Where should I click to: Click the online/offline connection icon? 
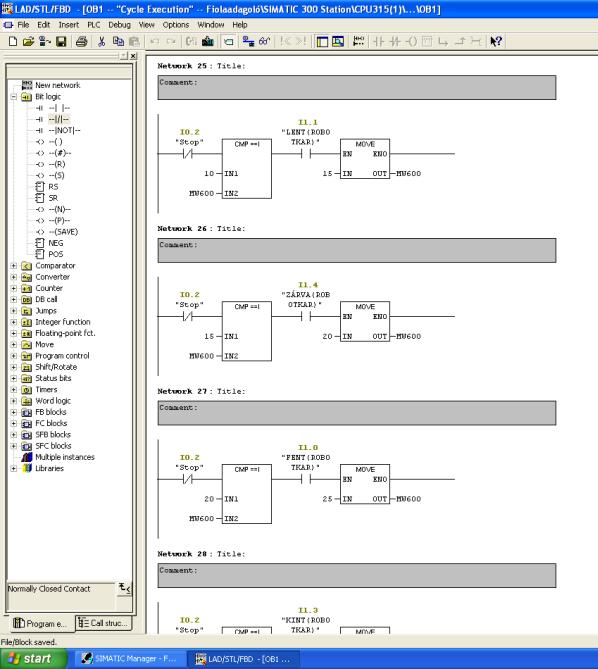coord(248,41)
